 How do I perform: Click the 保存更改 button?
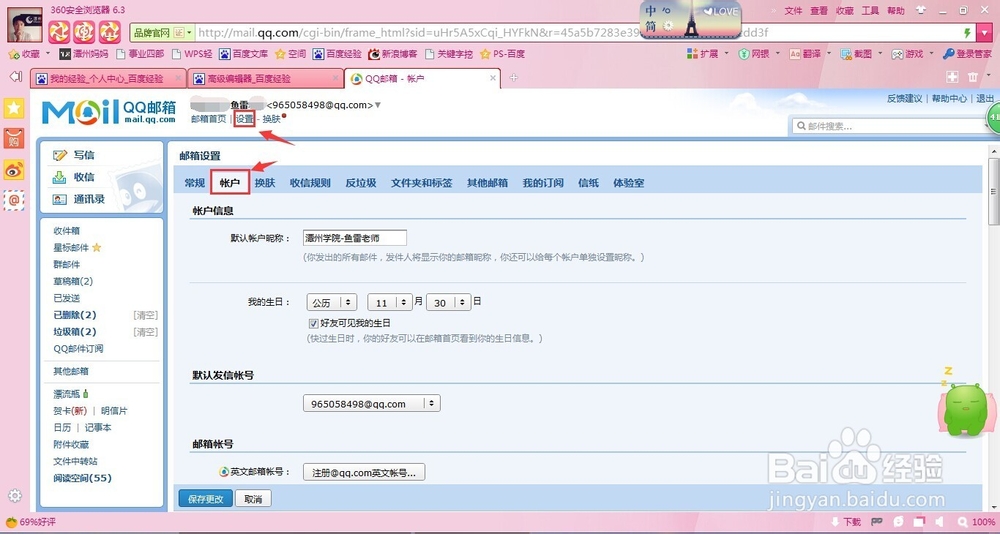(205, 499)
